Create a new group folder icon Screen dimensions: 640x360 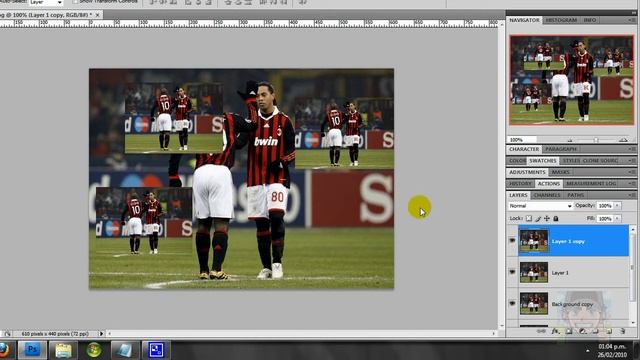point(596,331)
